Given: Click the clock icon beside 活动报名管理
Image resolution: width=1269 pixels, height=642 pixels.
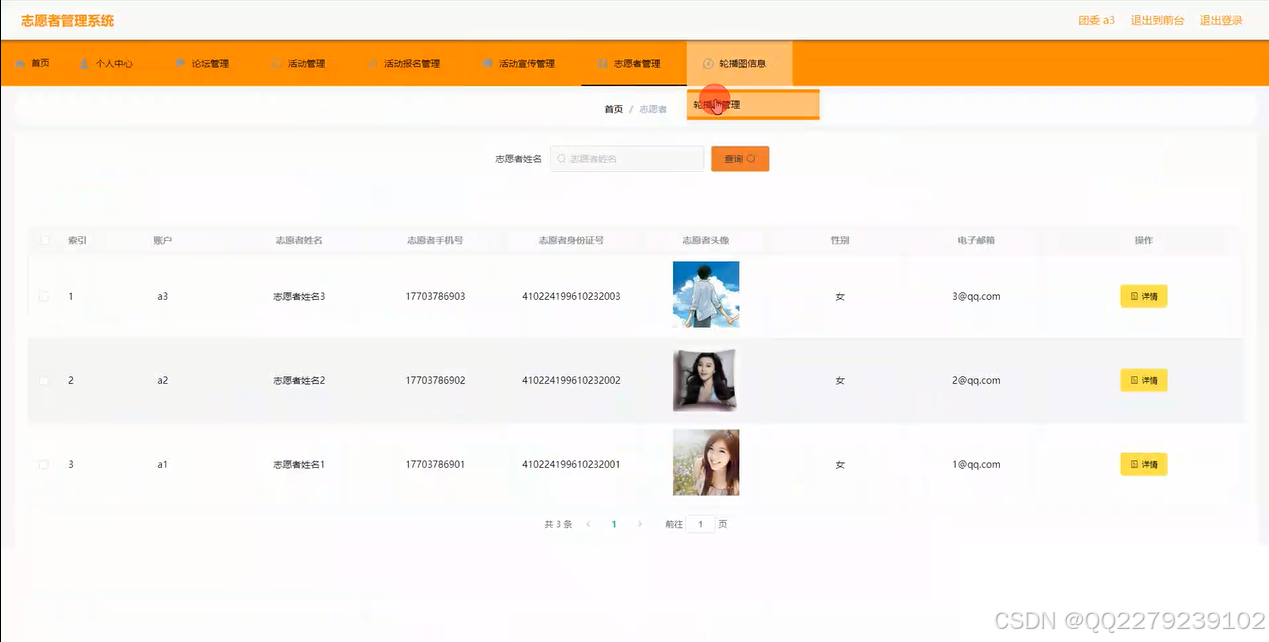Looking at the screenshot, I should pyautogui.click(x=371, y=62).
